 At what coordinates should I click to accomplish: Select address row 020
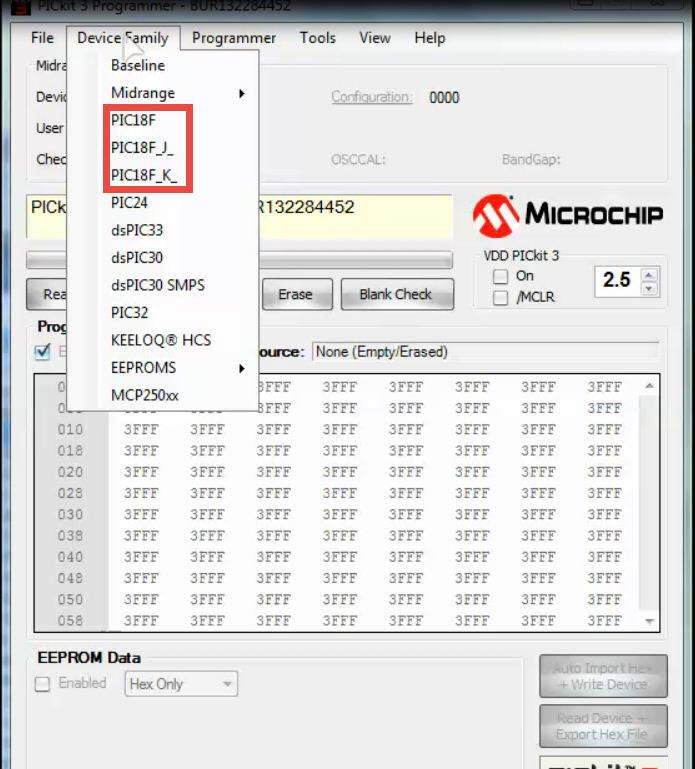(x=70, y=472)
